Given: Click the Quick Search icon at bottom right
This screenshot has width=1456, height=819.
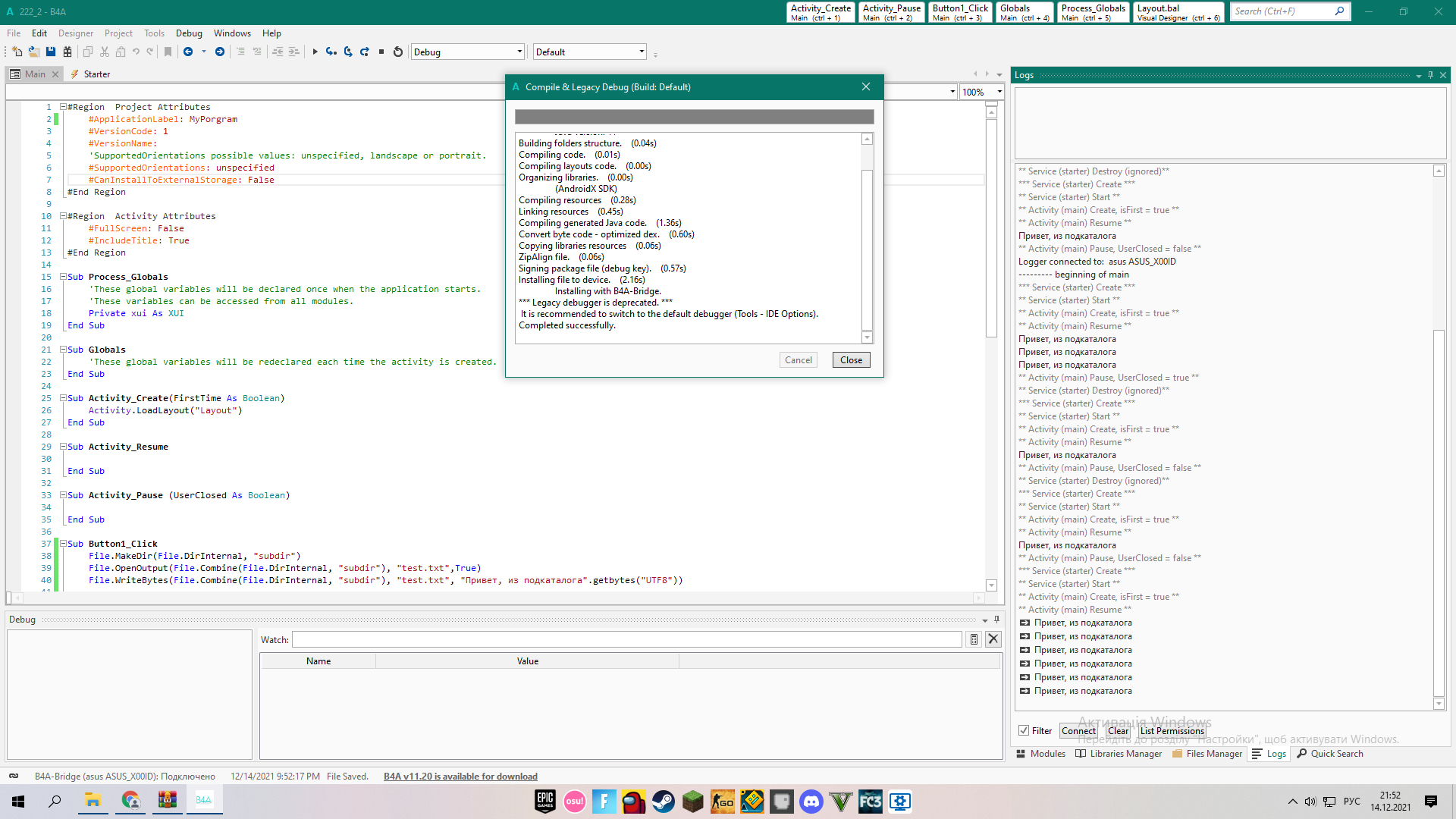Looking at the screenshot, I should click(x=1300, y=754).
